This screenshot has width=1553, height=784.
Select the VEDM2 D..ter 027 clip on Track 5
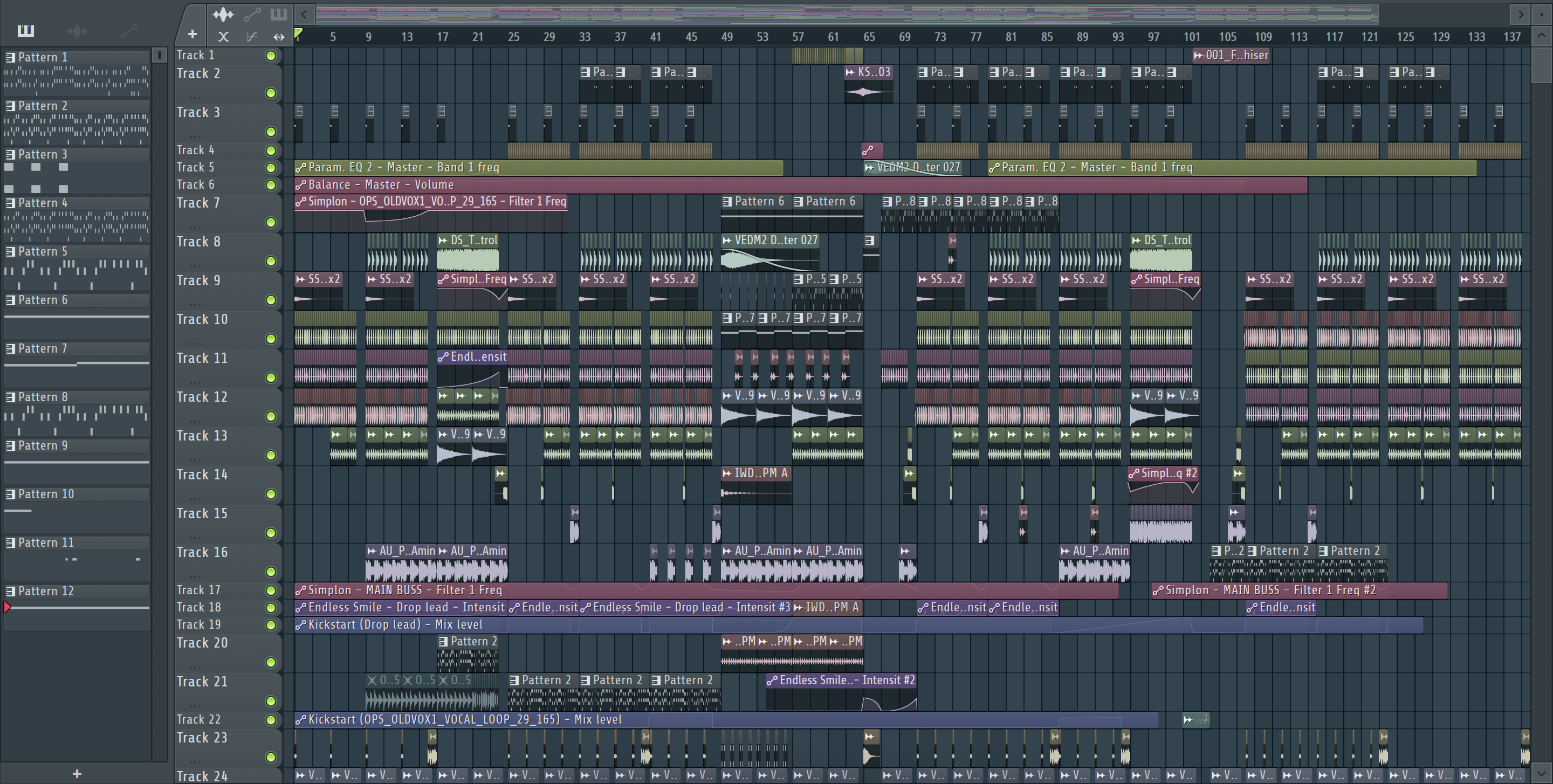(x=912, y=168)
